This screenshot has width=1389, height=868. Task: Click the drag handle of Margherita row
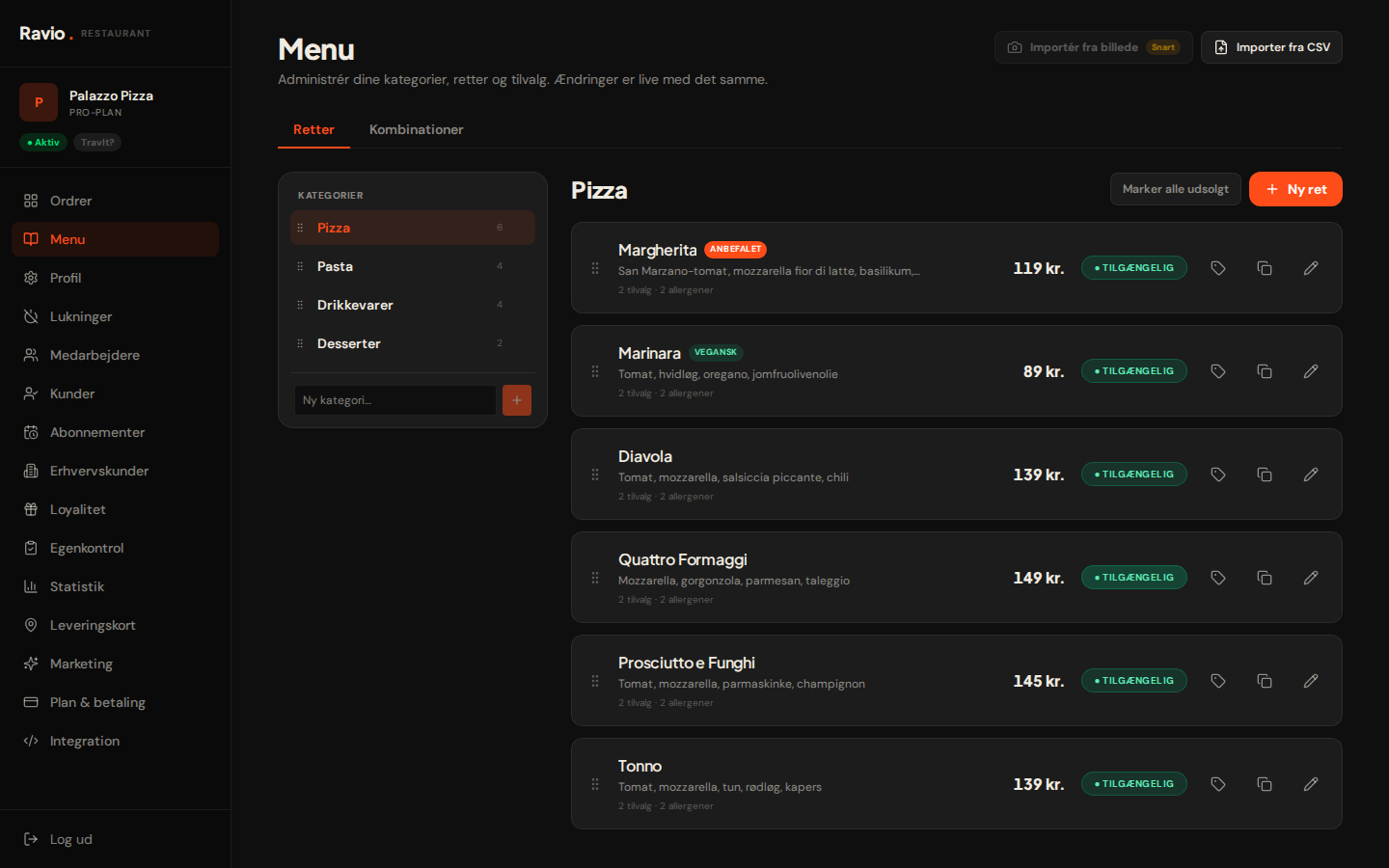[595, 268]
